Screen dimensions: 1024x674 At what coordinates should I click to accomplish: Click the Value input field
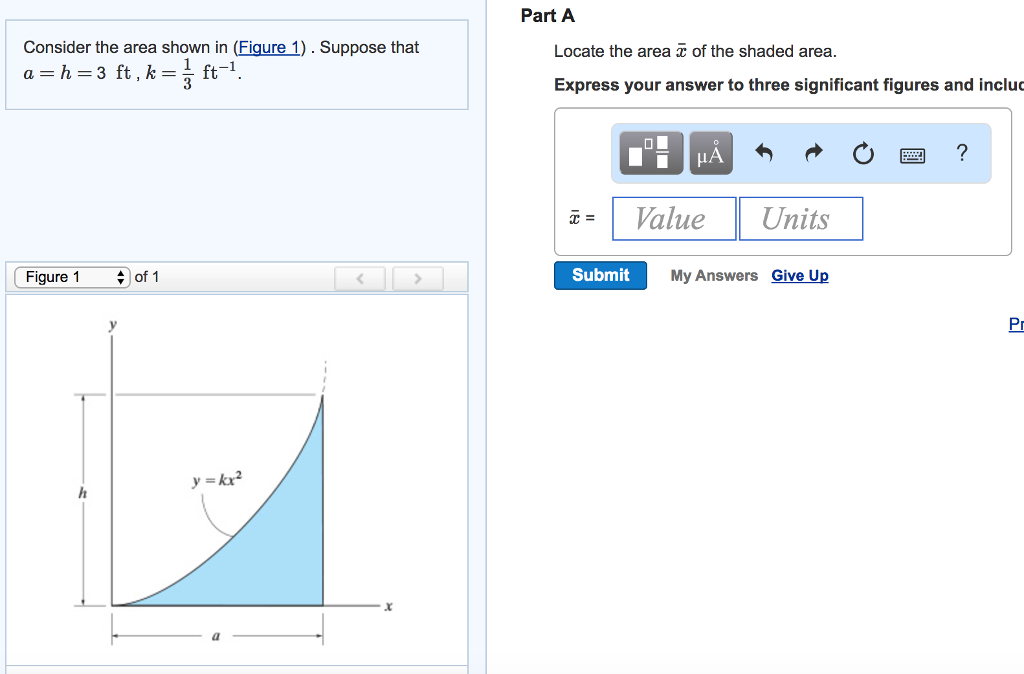(x=673, y=218)
